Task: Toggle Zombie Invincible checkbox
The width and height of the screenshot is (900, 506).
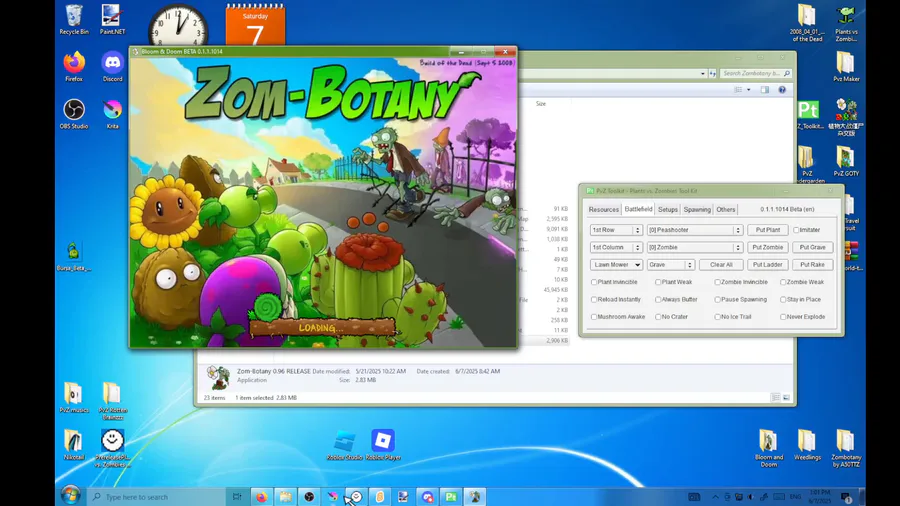Action: [x=717, y=282]
